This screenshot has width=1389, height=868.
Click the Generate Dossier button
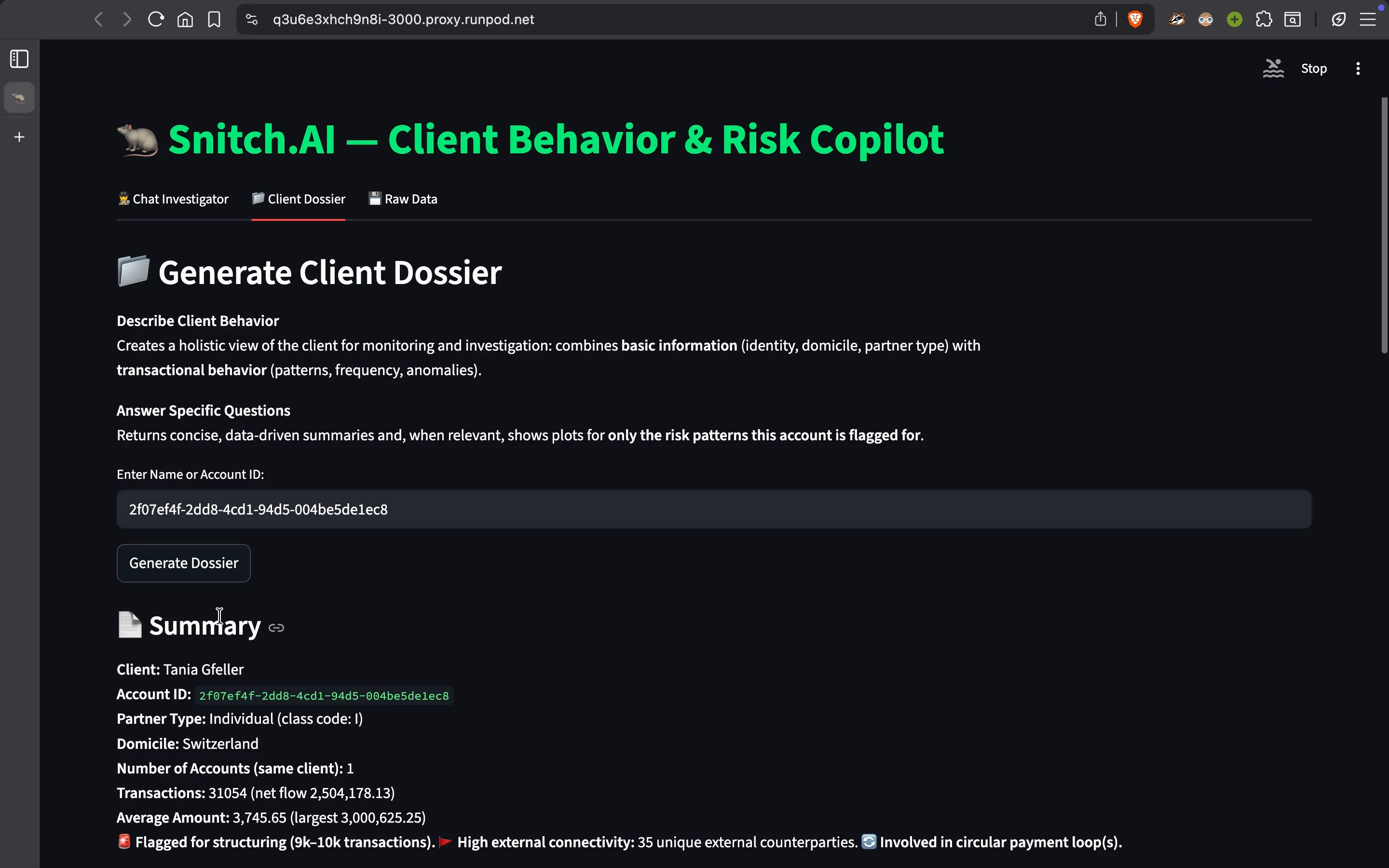(184, 563)
